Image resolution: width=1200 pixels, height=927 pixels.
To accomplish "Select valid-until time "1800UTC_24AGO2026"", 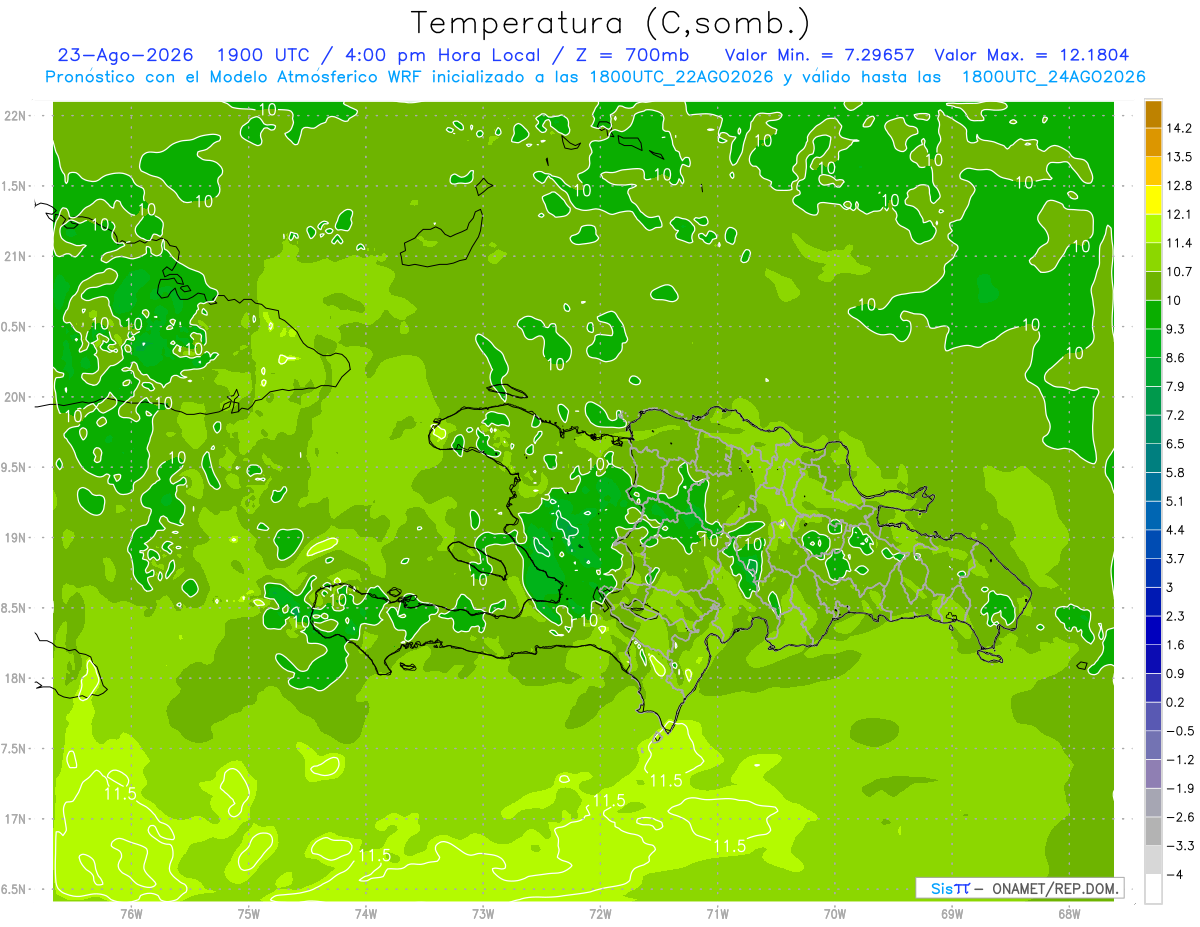I will 1053,77.
